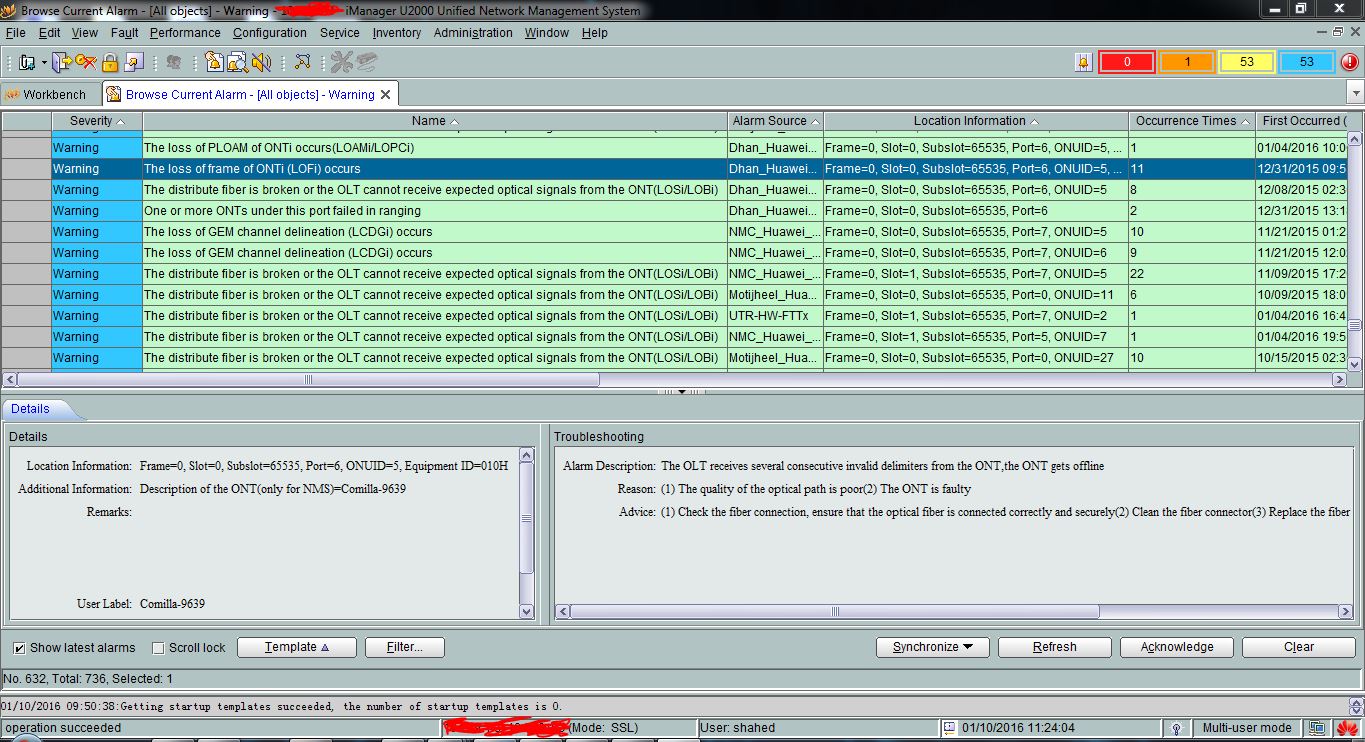Click the lightbulb icon in status bar
This screenshot has width=1365, height=742.
pyautogui.click(x=1177, y=728)
